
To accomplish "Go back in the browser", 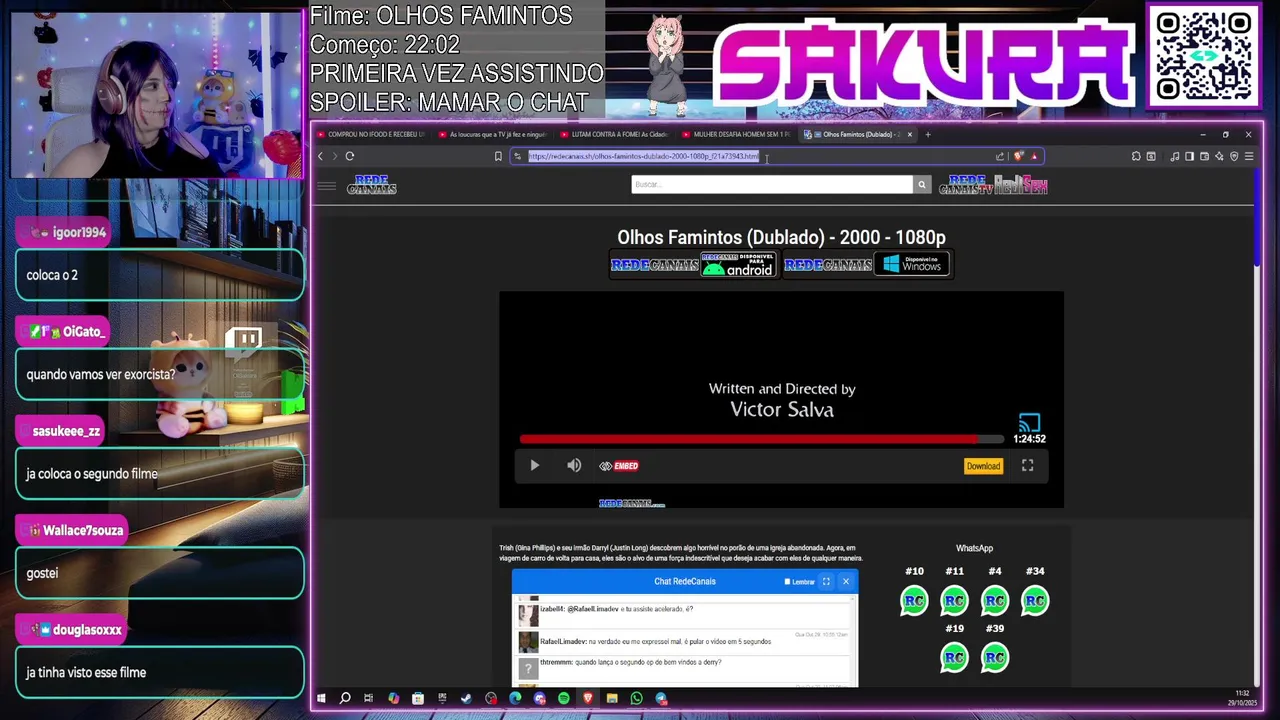I will [x=320, y=156].
